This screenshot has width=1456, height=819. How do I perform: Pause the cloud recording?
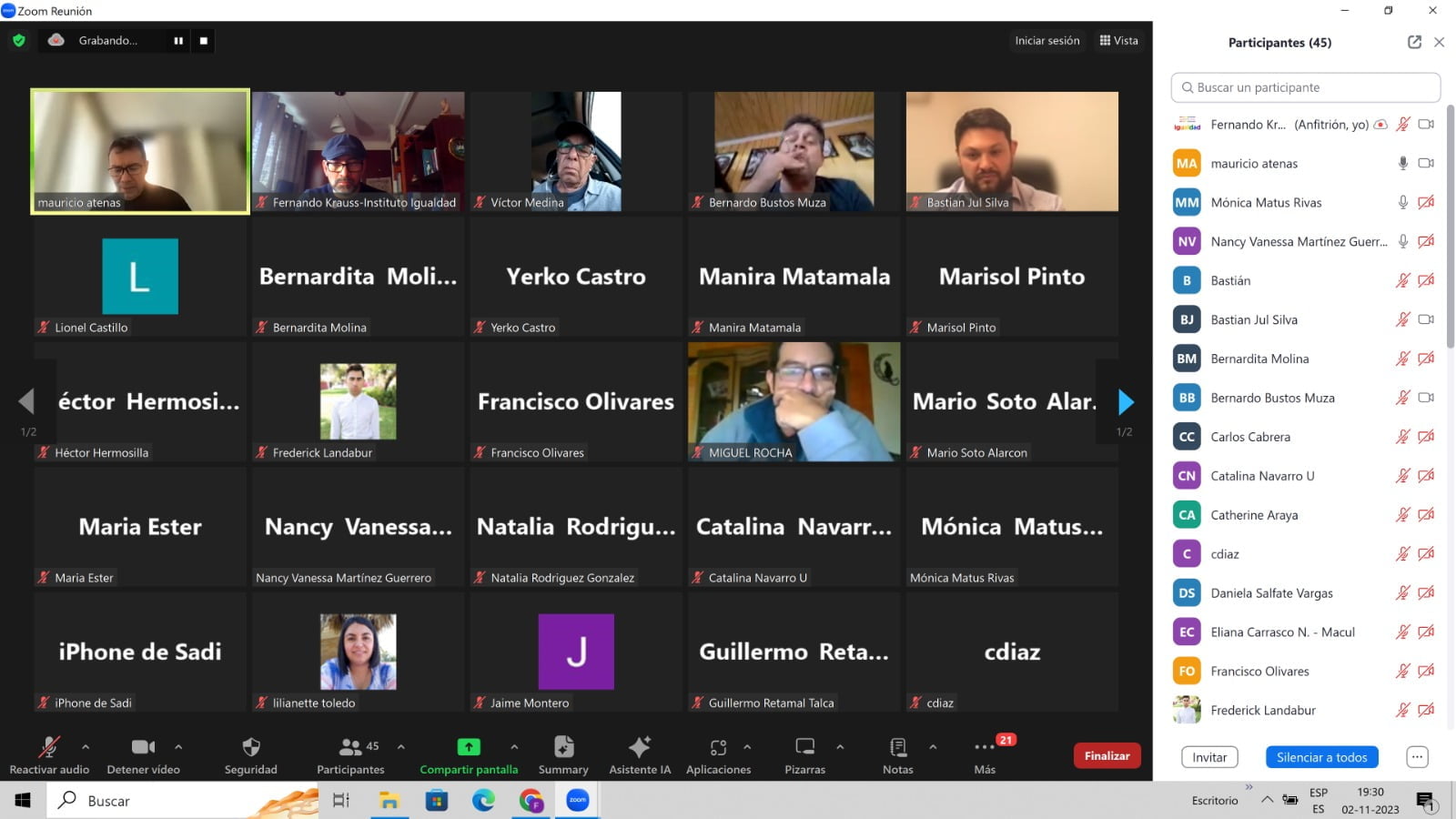178,40
